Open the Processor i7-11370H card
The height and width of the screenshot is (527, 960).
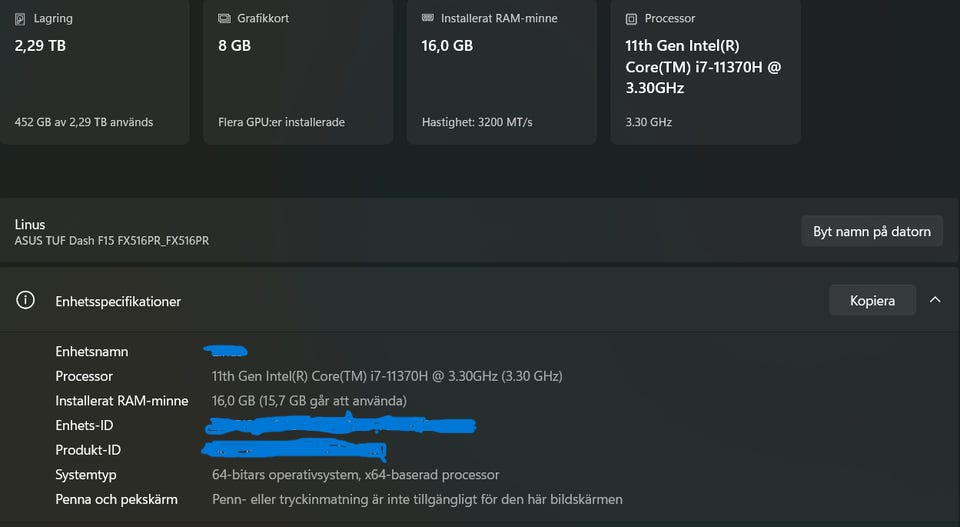tap(705, 72)
